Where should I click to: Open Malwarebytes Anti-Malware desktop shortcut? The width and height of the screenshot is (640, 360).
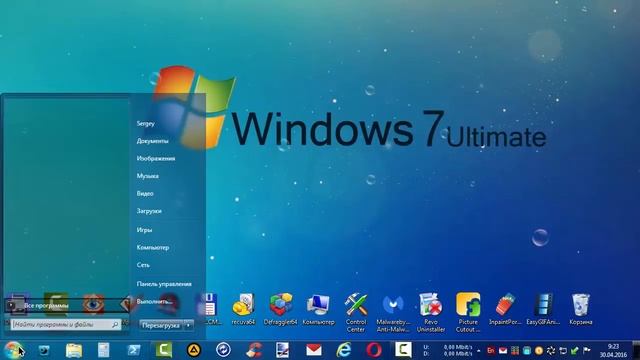(393, 312)
